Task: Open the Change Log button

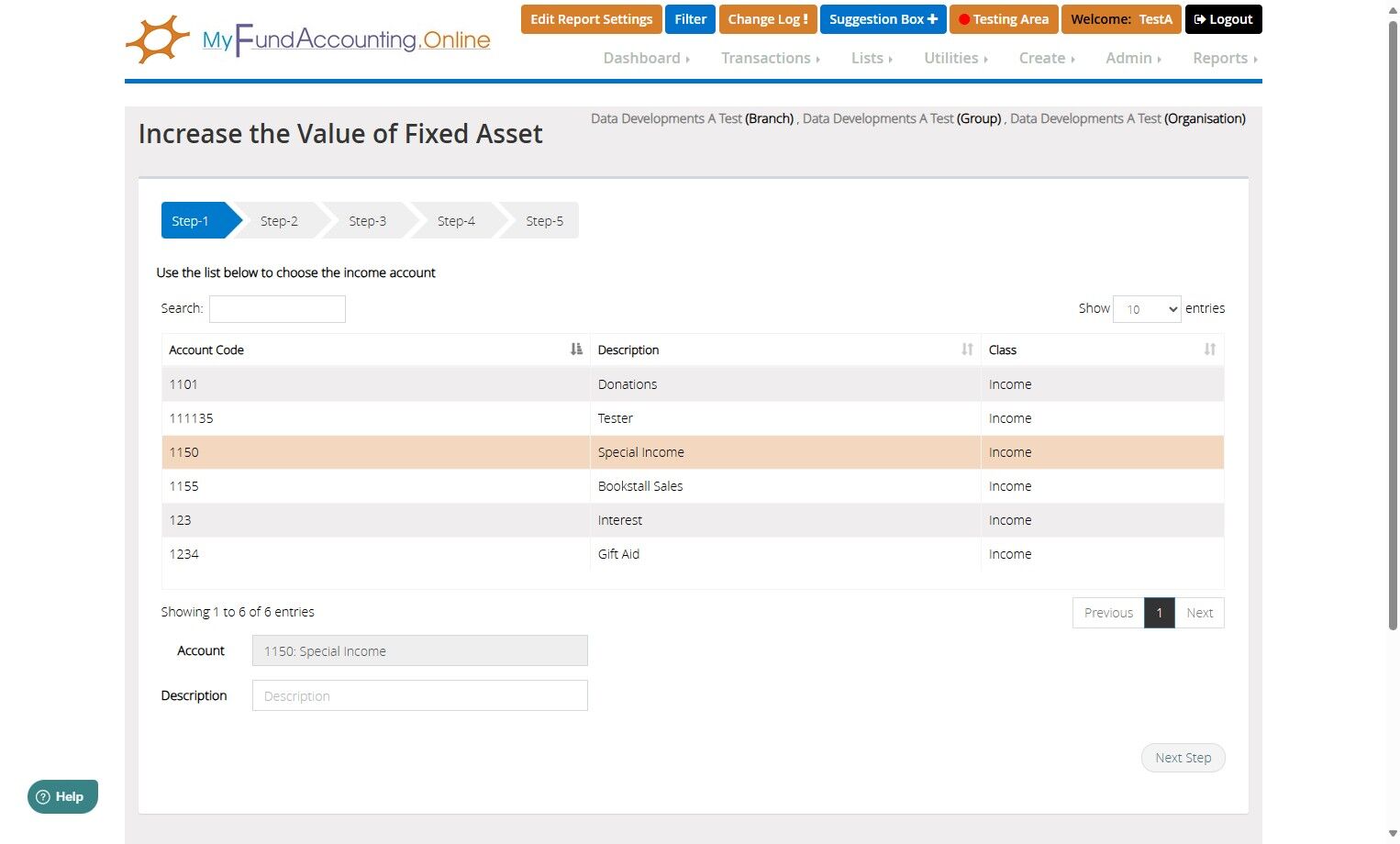Action: pos(767,19)
